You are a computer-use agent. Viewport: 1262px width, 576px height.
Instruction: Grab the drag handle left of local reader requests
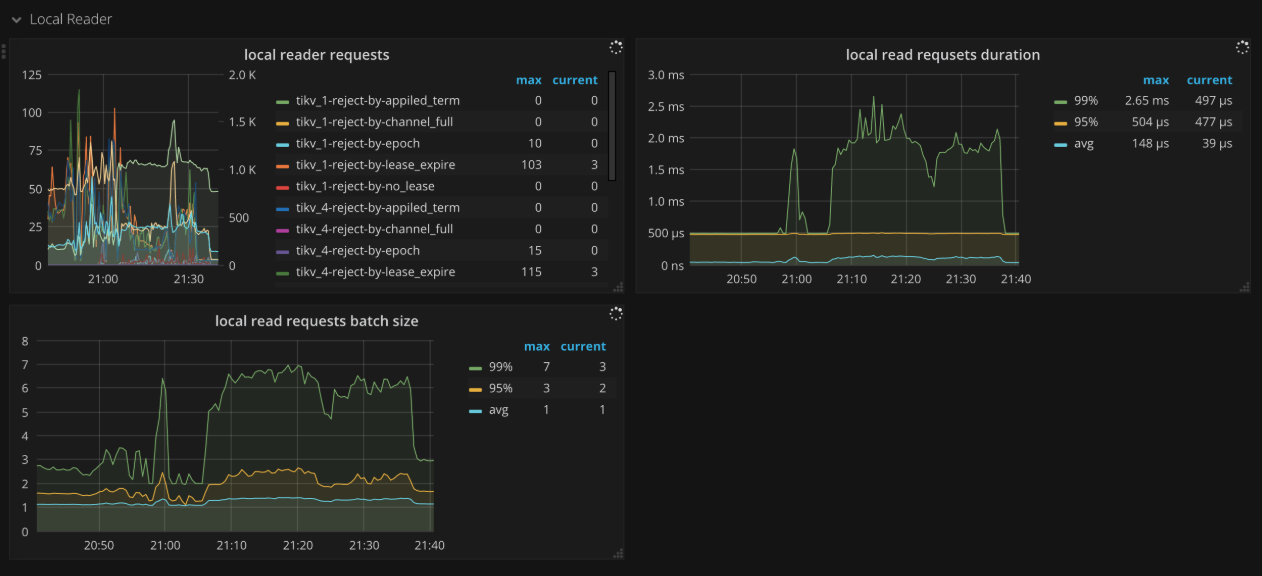[7, 53]
